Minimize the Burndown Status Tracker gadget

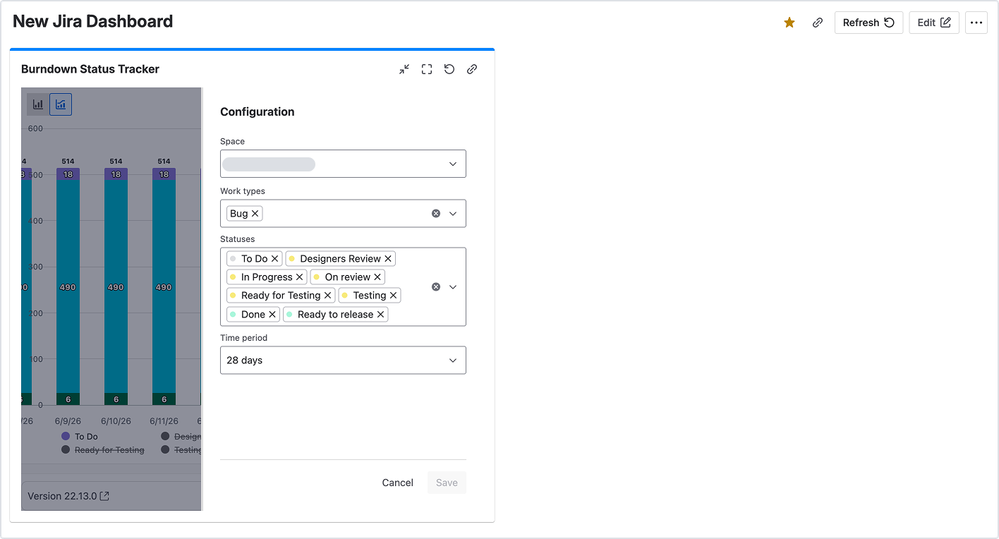tap(404, 69)
